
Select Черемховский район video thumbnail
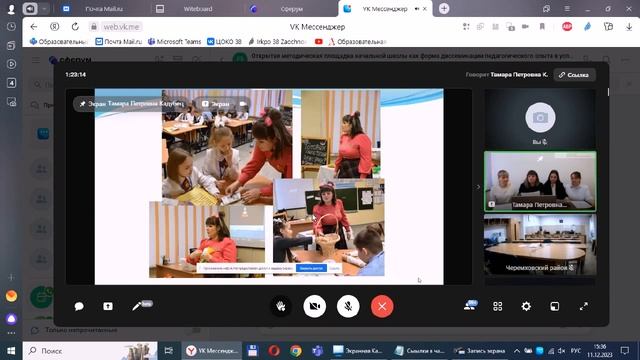click(x=540, y=244)
